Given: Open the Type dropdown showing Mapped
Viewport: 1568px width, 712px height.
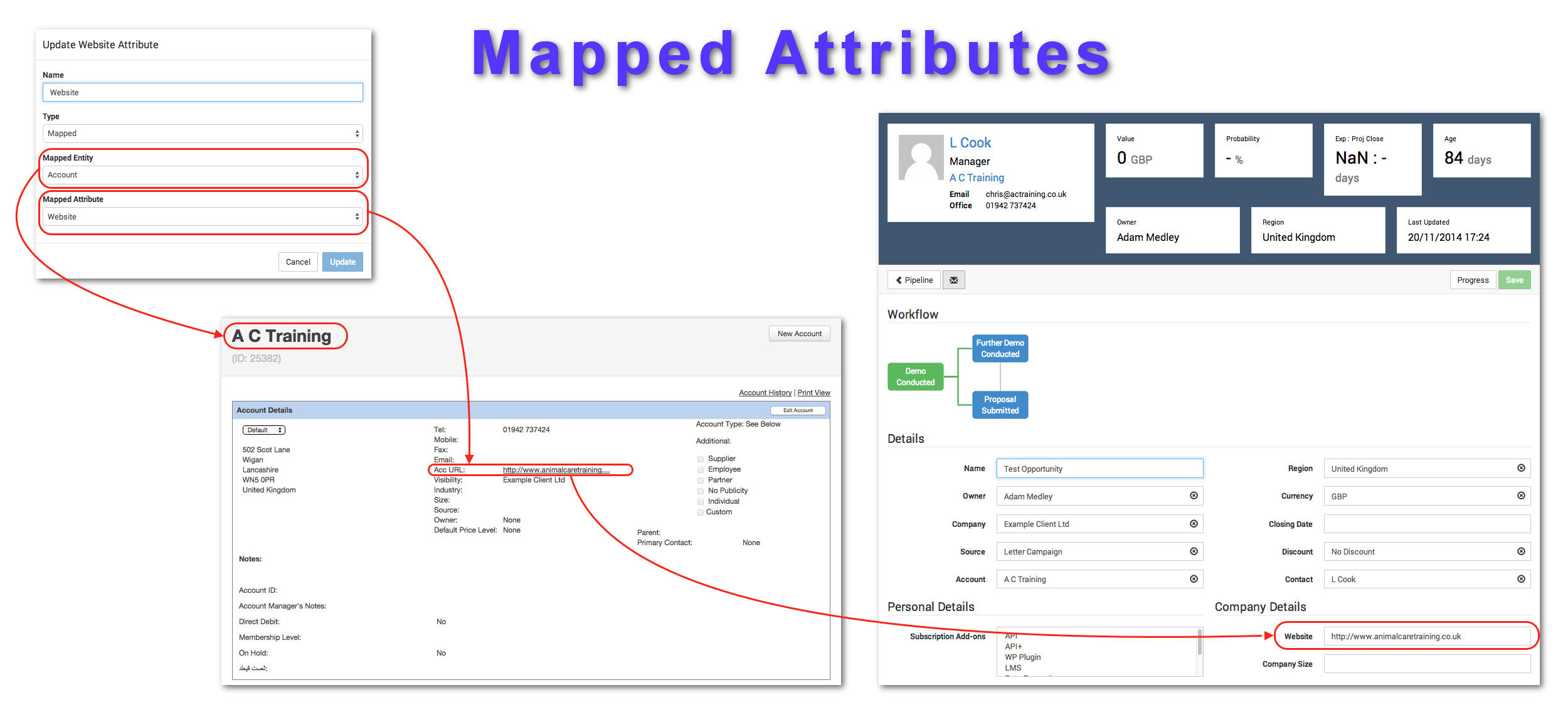Looking at the screenshot, I should click(x=203, y=133).
